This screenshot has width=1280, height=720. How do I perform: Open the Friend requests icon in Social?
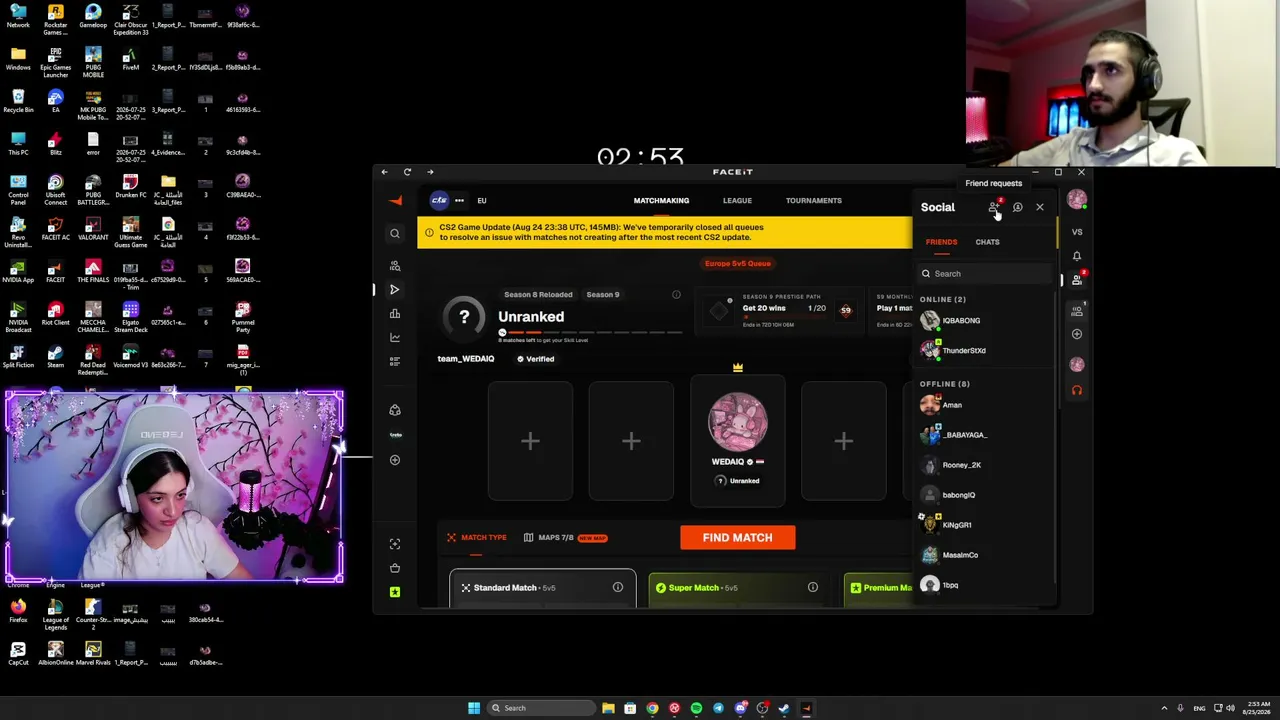click(x=994, y=207)
